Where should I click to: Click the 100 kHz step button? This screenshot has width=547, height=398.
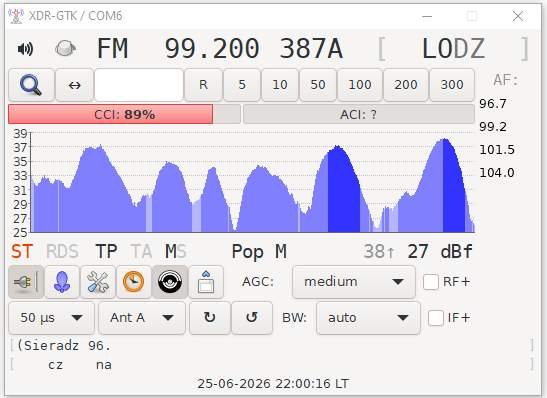tap(360, 85)
